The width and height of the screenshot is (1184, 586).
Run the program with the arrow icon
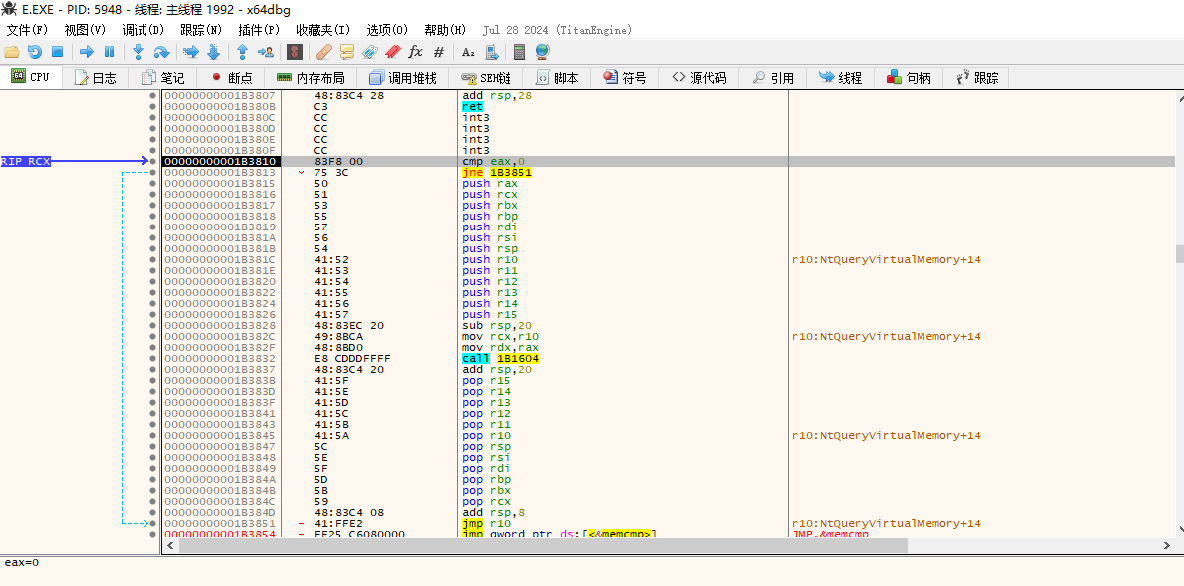87,52
